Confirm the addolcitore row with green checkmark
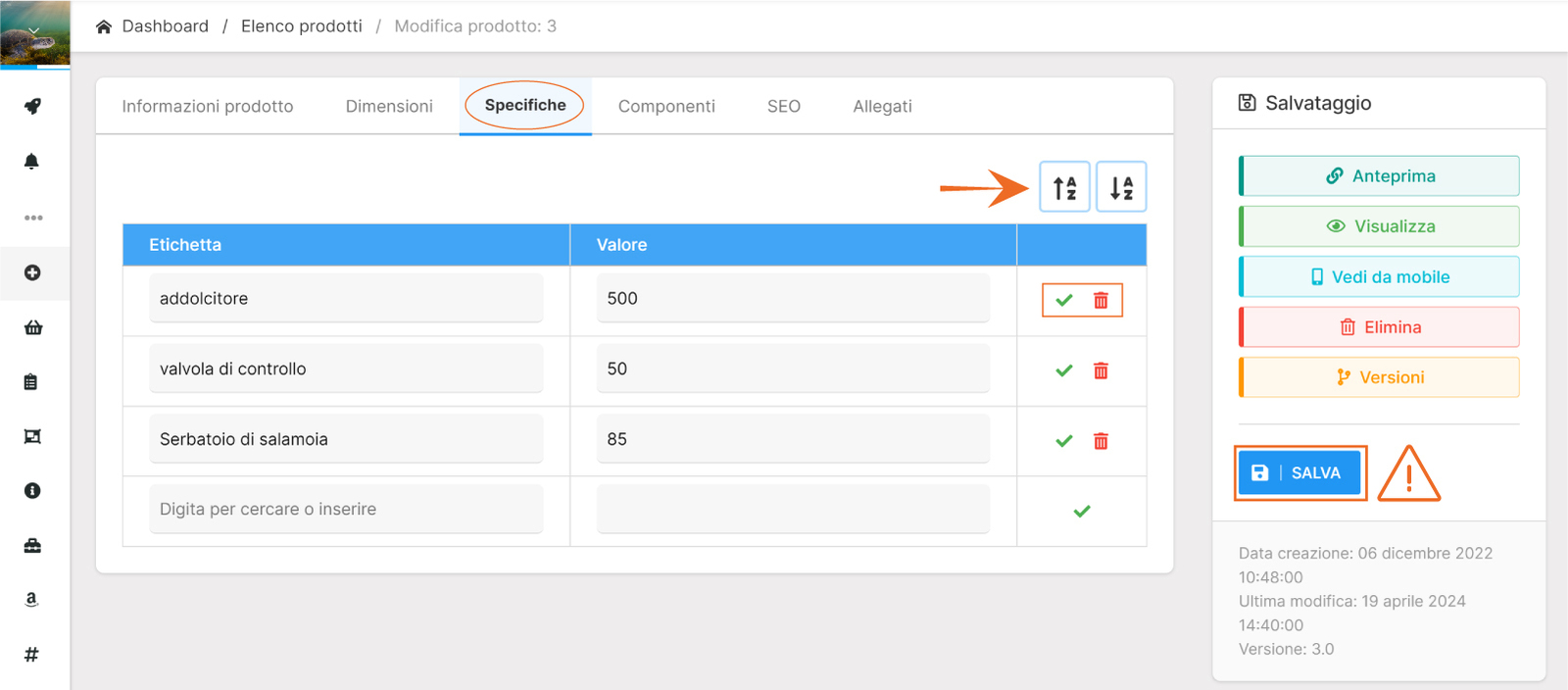This screenshot has height=690, width=1568. (x=1064, y=301)
